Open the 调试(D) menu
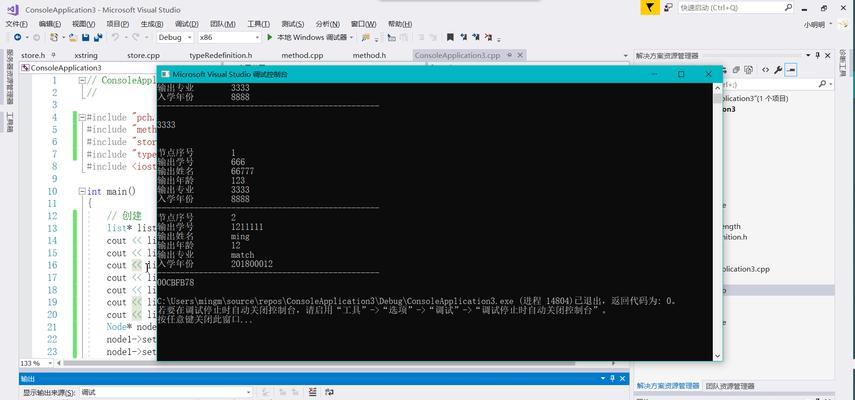 pyautogui.click(x=186, y=24)
